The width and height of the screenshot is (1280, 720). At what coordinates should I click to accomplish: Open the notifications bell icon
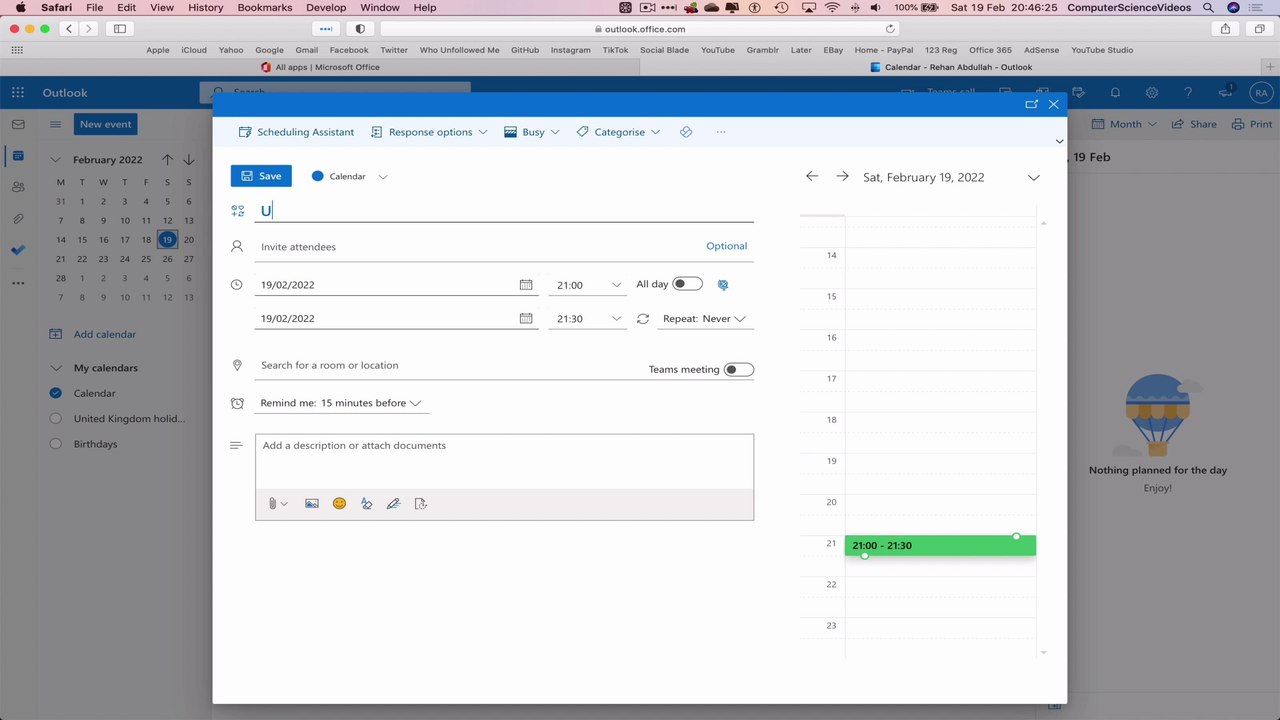pyautogui.click(x=1115, y=93)
